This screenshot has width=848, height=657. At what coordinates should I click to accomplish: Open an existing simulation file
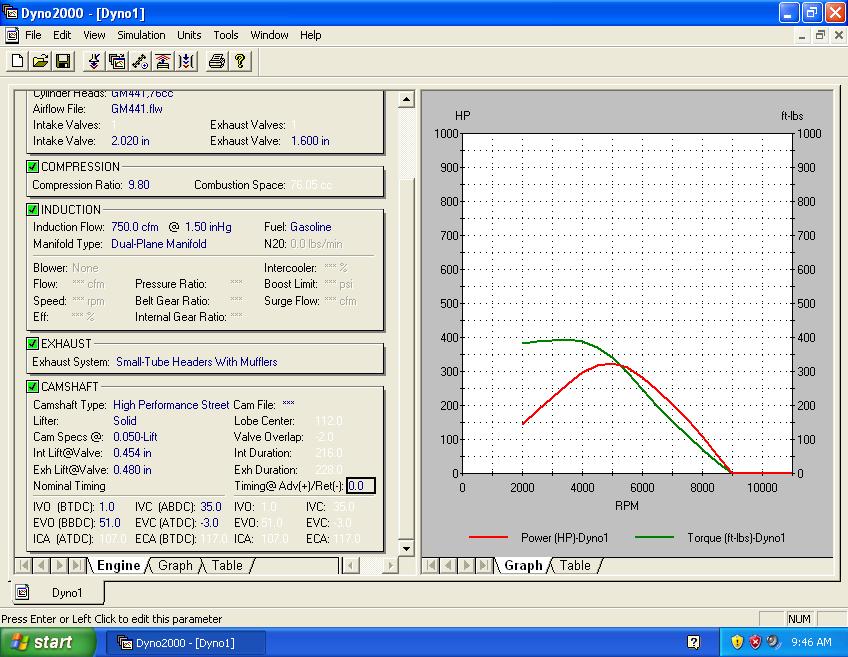[40, 61]
